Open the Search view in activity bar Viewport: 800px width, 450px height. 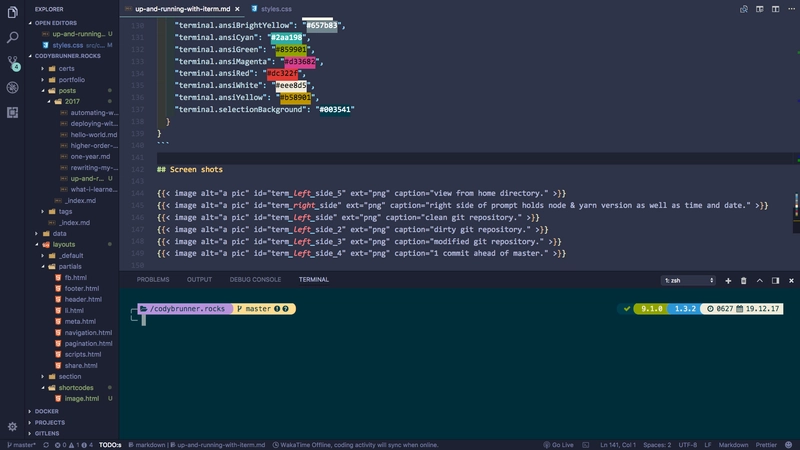pyautogui.click(x=12, y=37)
